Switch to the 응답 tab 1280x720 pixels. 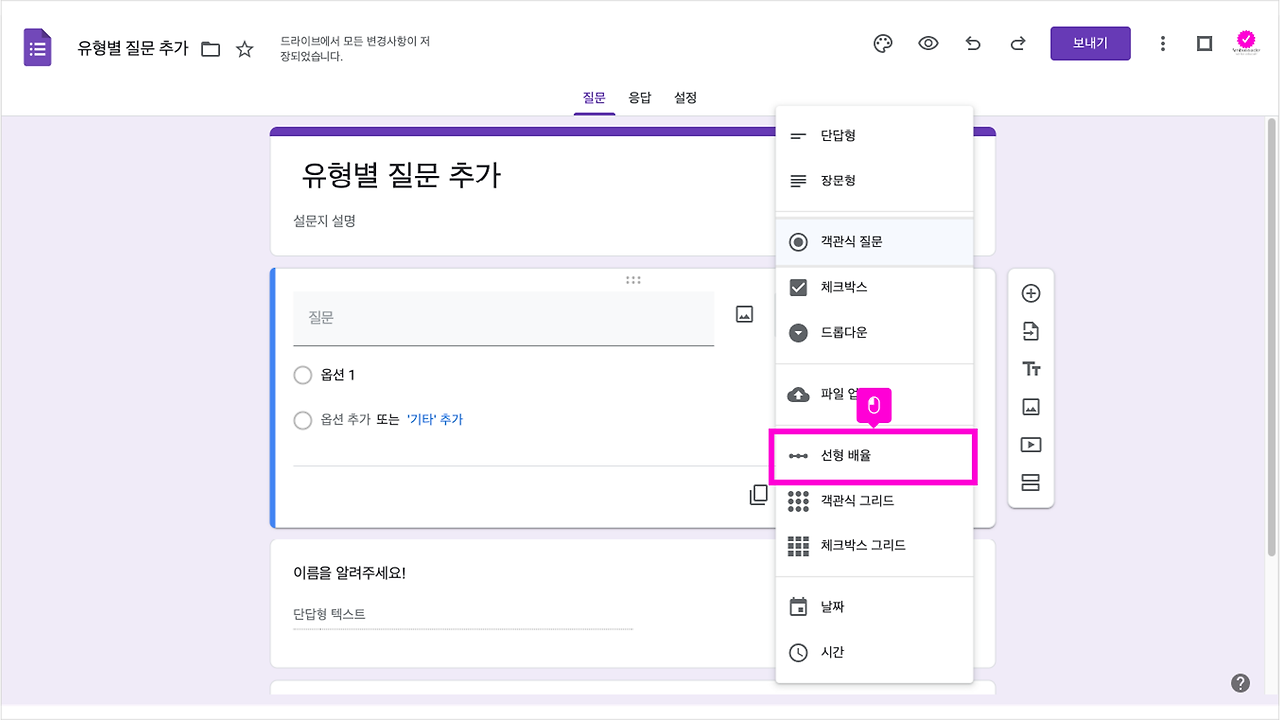tap(640, 97)
